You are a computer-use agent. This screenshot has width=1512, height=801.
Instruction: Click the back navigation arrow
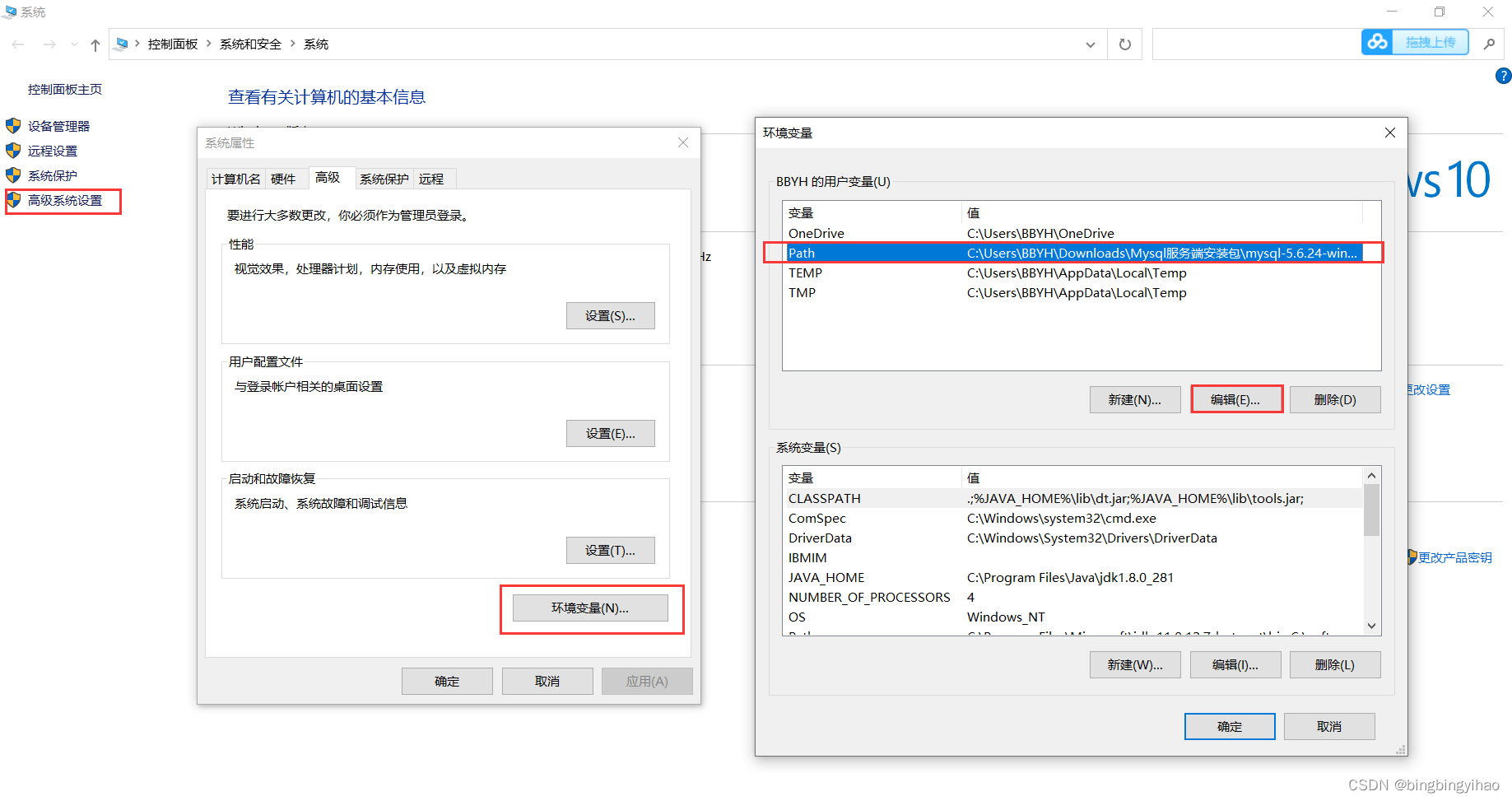click(18, 44)
